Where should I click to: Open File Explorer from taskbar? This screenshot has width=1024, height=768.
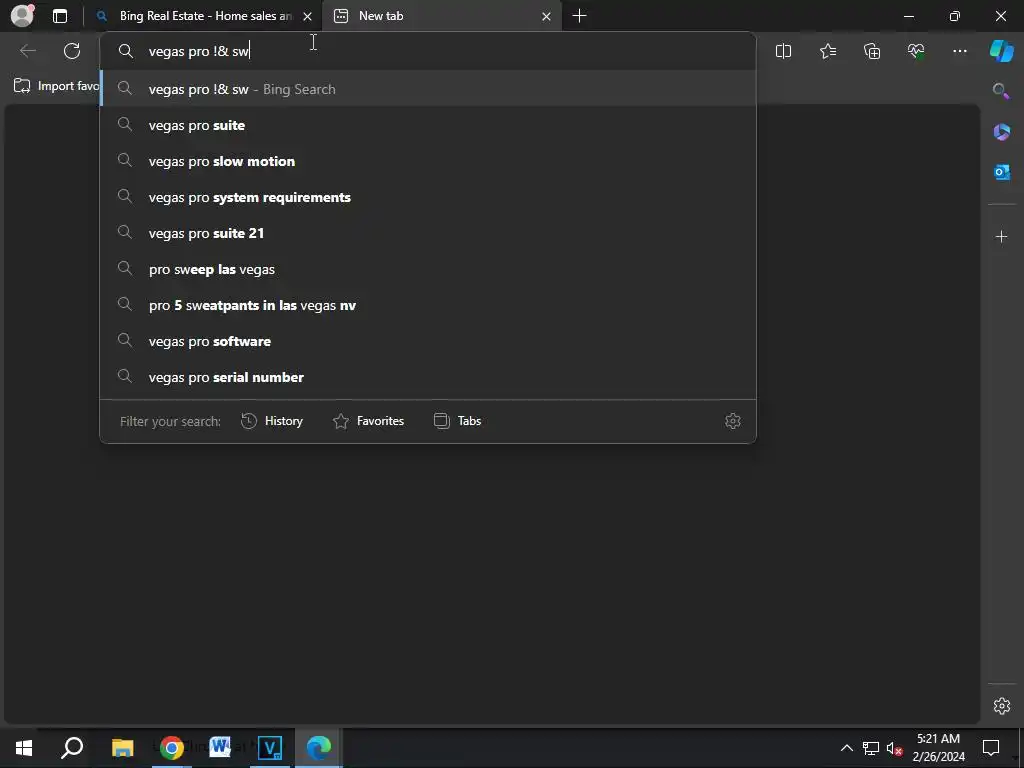click(122, 748)
